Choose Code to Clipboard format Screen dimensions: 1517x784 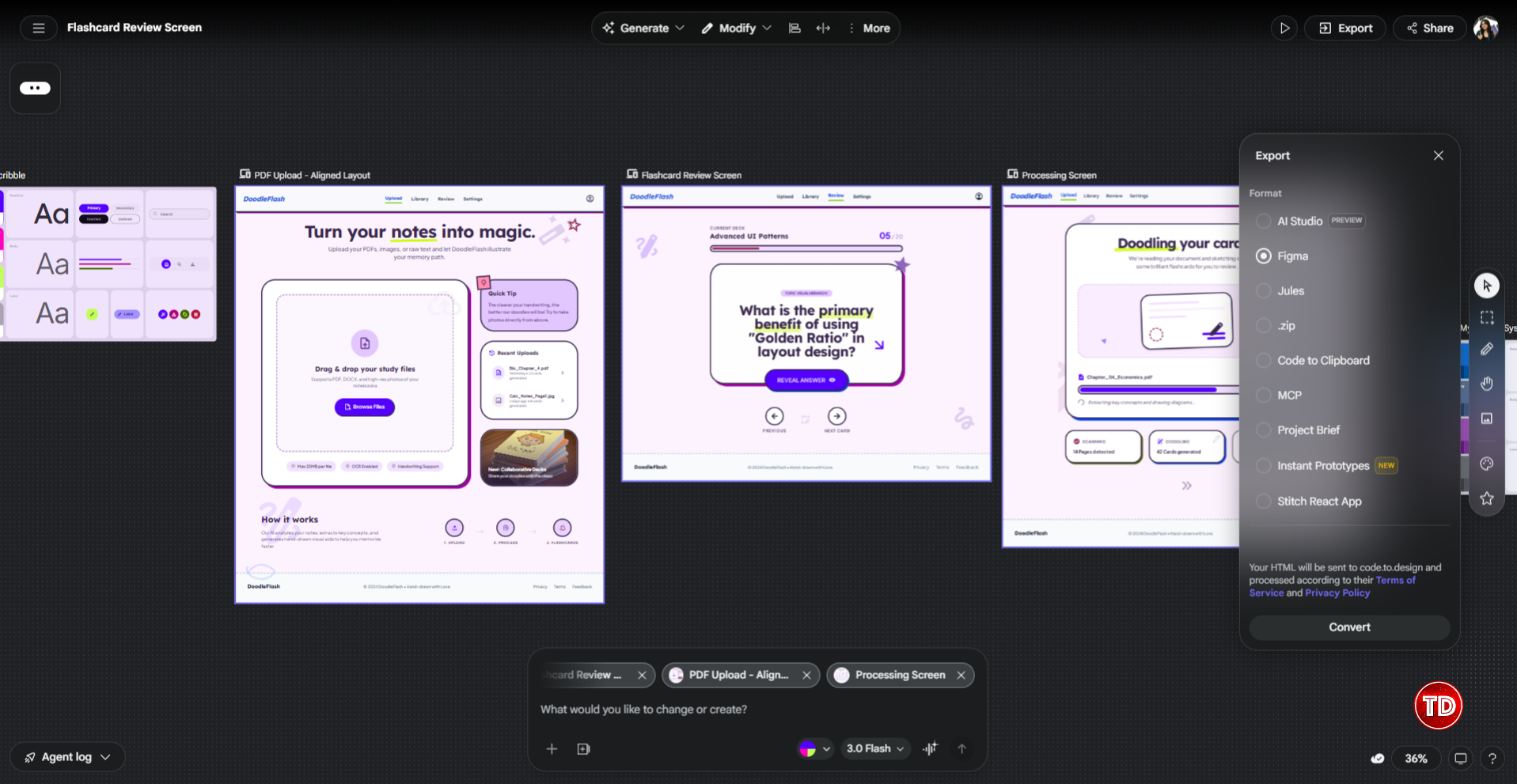1264,361
